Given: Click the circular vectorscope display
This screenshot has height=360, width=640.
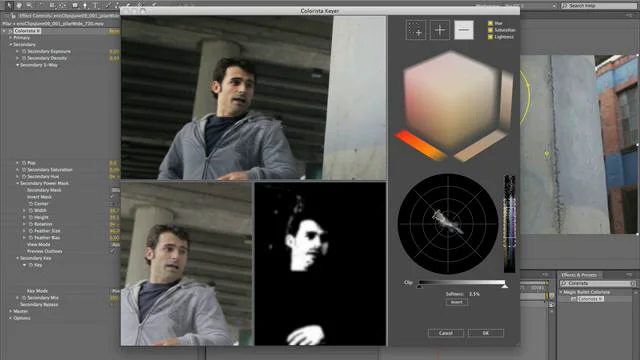Looking at the screenshot, I should pyautogui.click(x=448, y=224).
